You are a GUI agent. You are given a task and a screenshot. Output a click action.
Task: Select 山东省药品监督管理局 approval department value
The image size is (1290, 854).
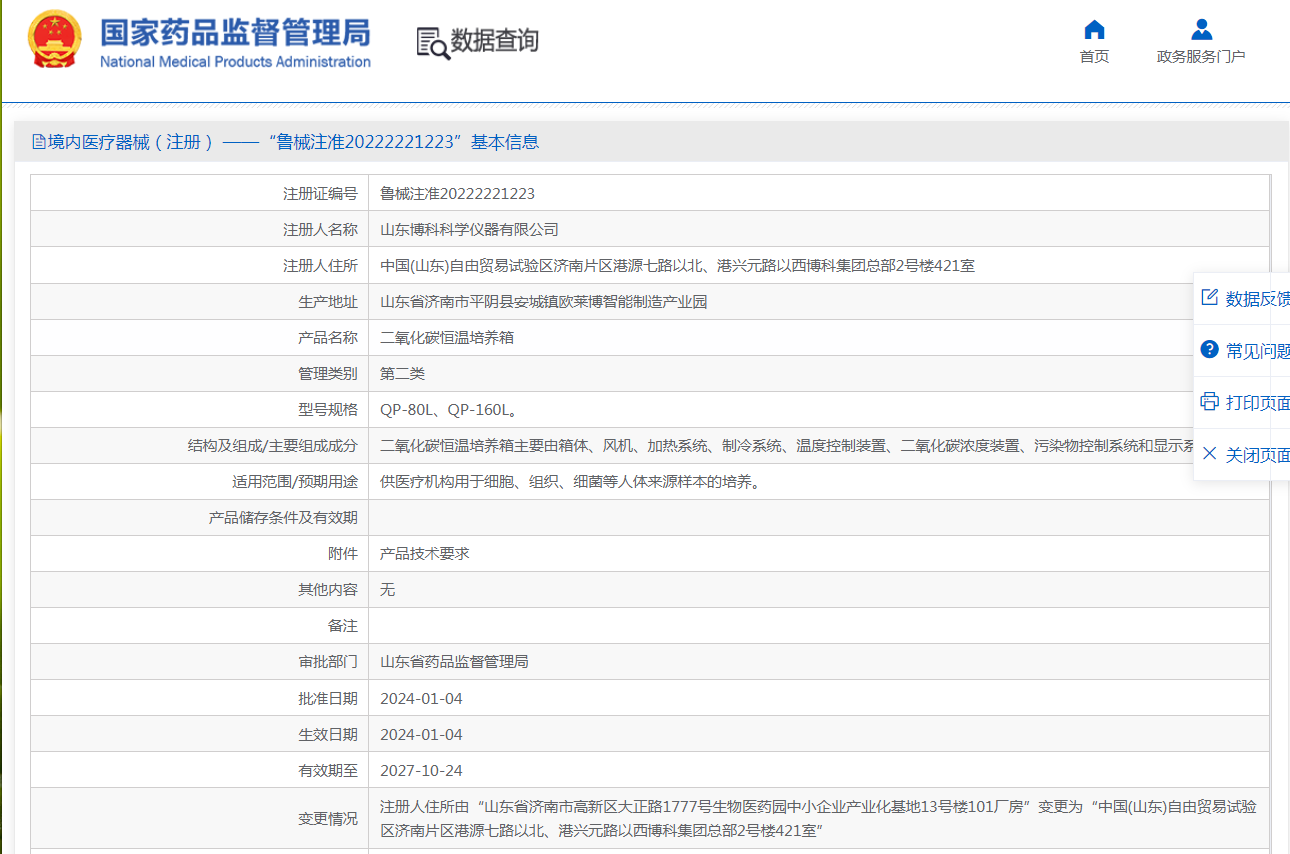pyautogui.click(x=454, y=662)
